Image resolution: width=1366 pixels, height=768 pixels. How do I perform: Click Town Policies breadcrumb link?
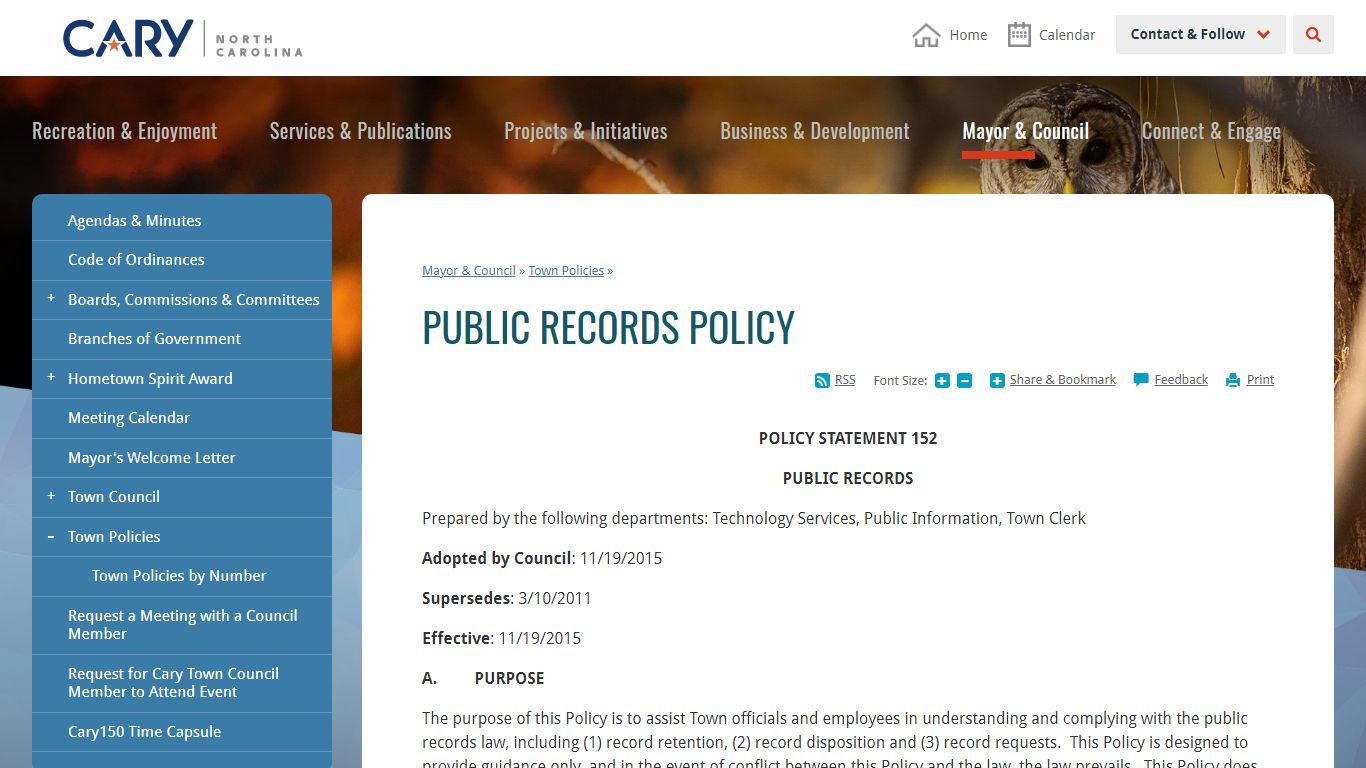pyautogui.click(x=566, y=271)
